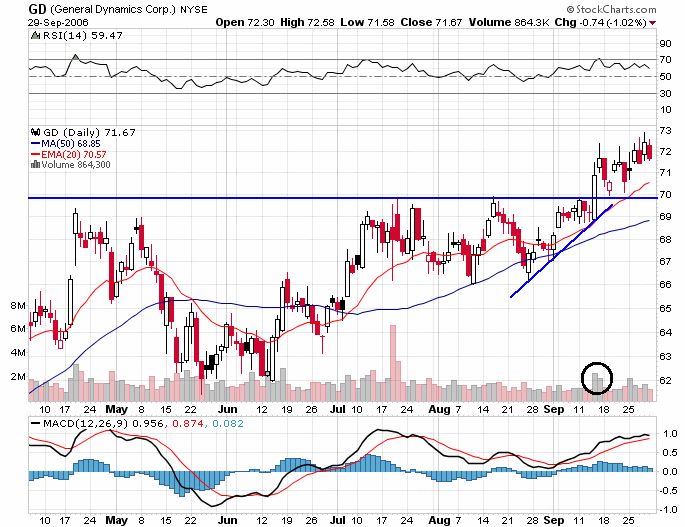The width and height of the screenshot is (685, 527).
Task: Click the green RSI indicator triangle icon
Action: (35, 35)
